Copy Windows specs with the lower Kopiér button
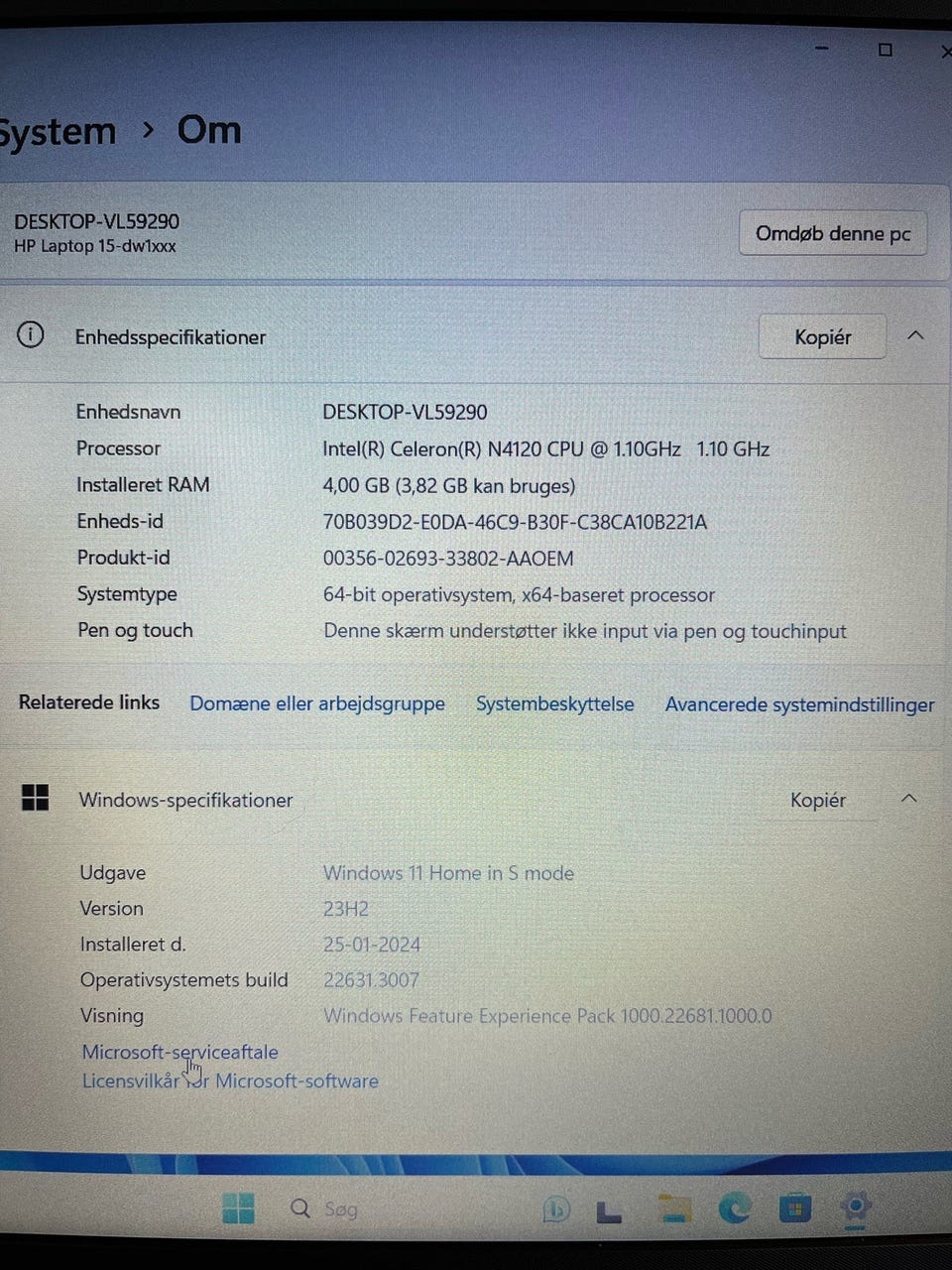Viewport: 952px width, 1270px height. 818,800
